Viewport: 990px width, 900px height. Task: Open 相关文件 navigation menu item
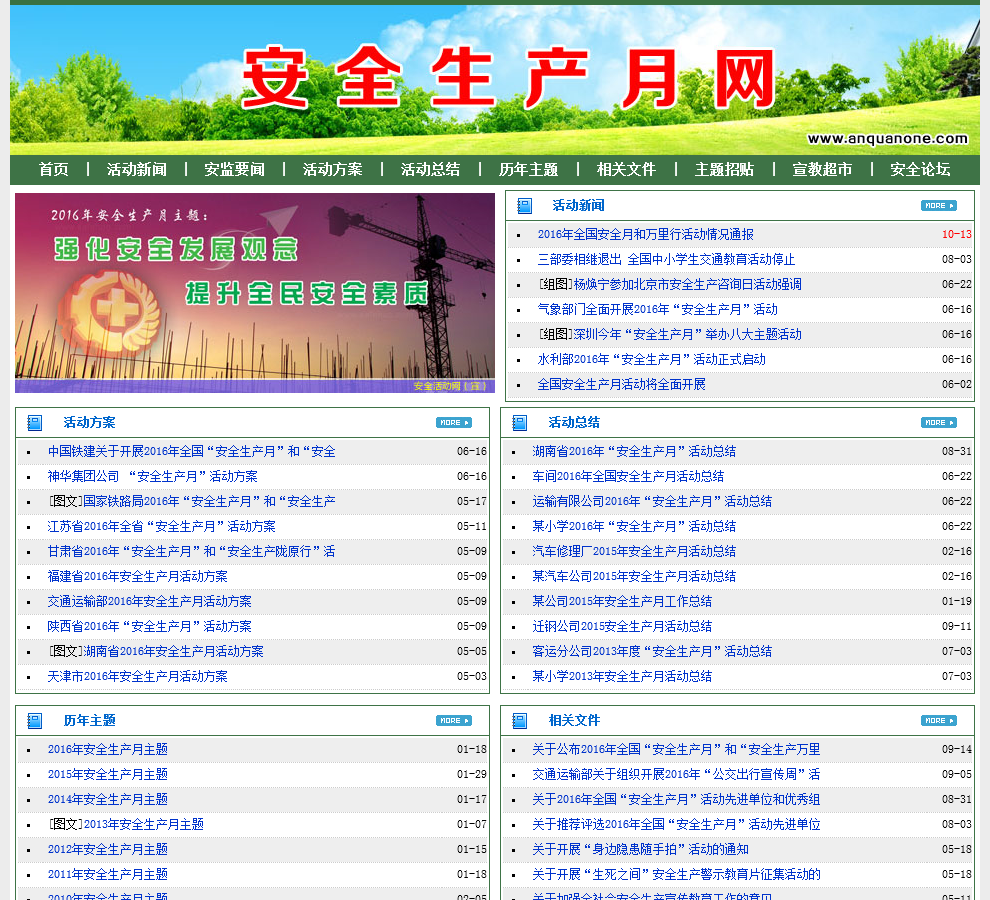(626, 169)
